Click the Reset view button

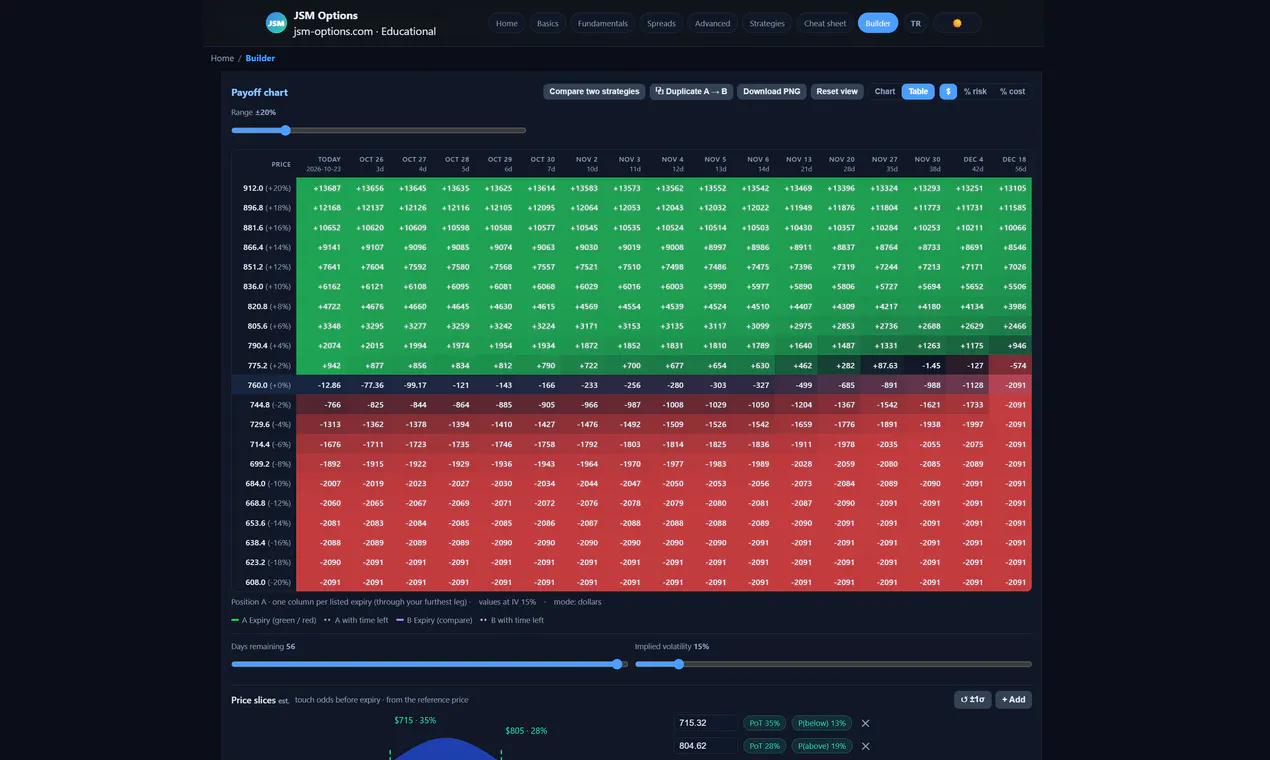coord(837,91)
